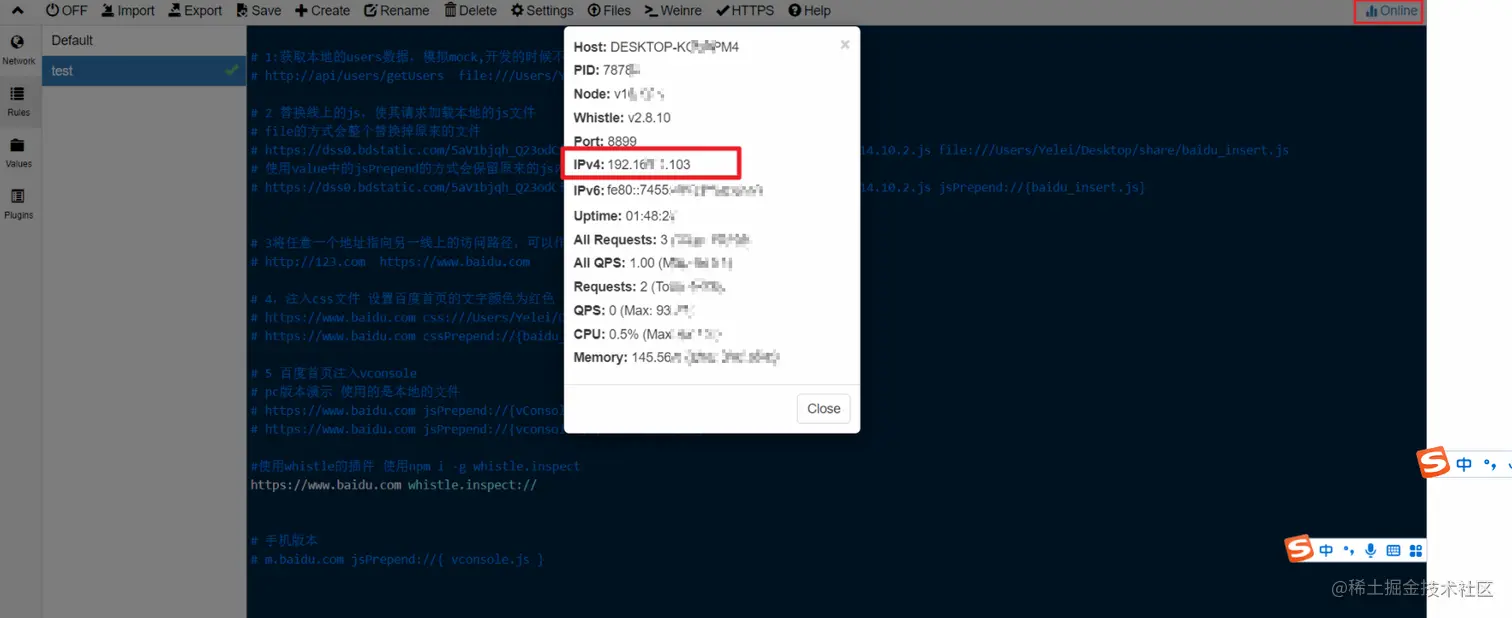Switch to the Network panel
The width and height of the screenshot is (1512, 618).
(x=18, y=50)
